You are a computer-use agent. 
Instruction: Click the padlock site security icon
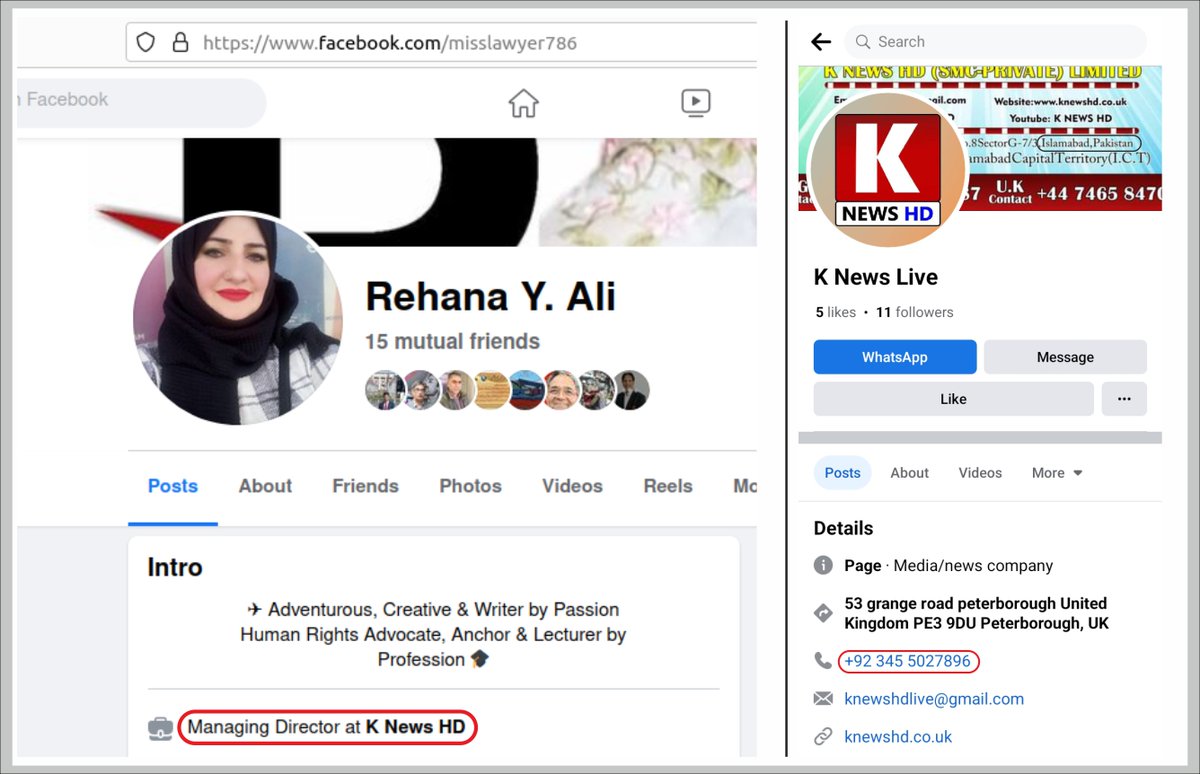[180, 42]
